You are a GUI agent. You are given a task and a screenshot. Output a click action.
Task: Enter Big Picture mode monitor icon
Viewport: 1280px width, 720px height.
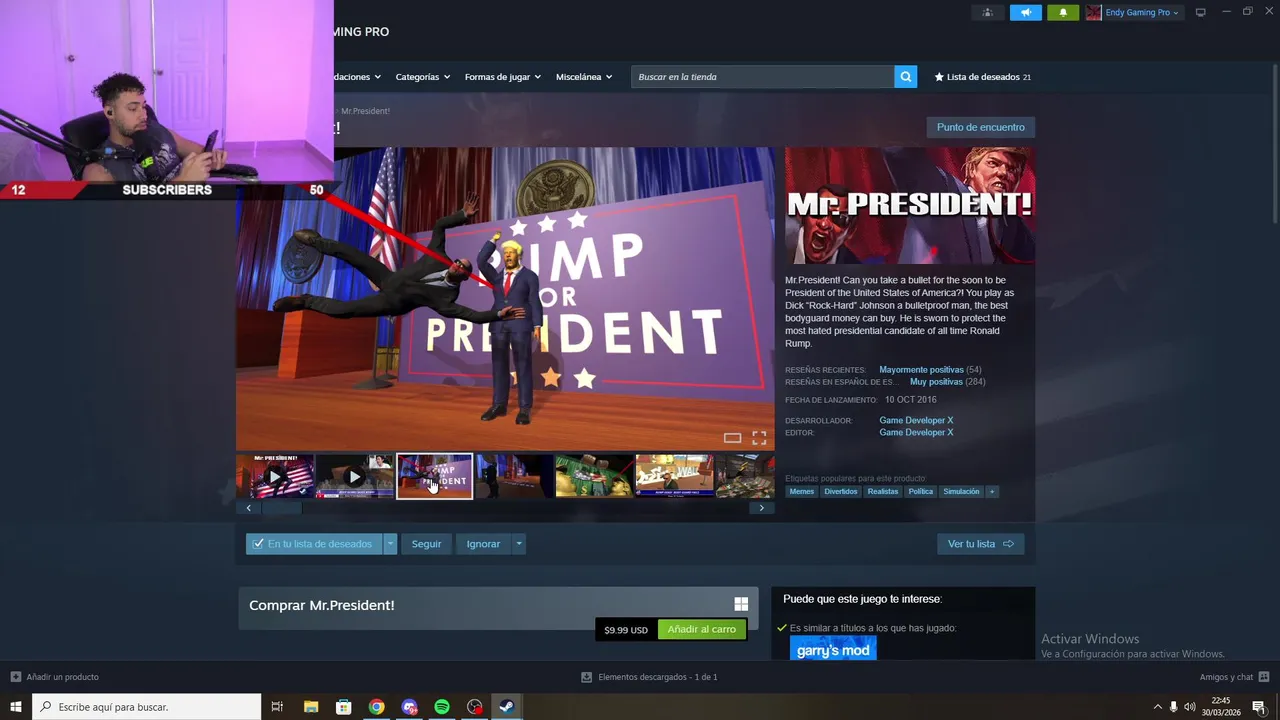point(1200,12)
